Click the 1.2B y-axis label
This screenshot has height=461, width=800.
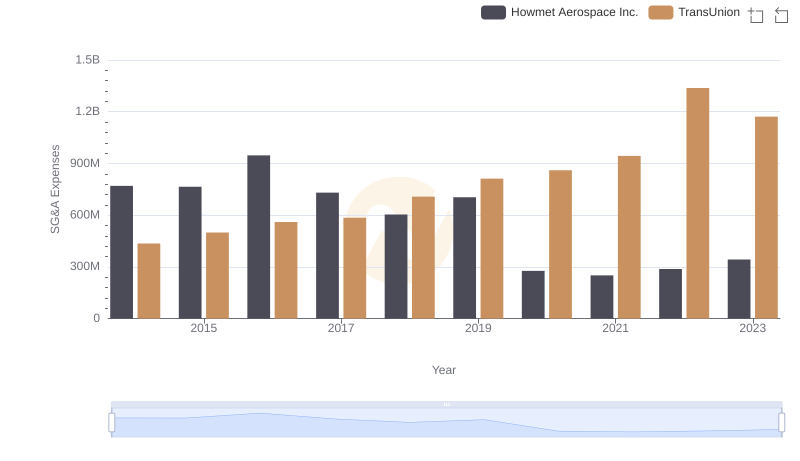[88, 111]
